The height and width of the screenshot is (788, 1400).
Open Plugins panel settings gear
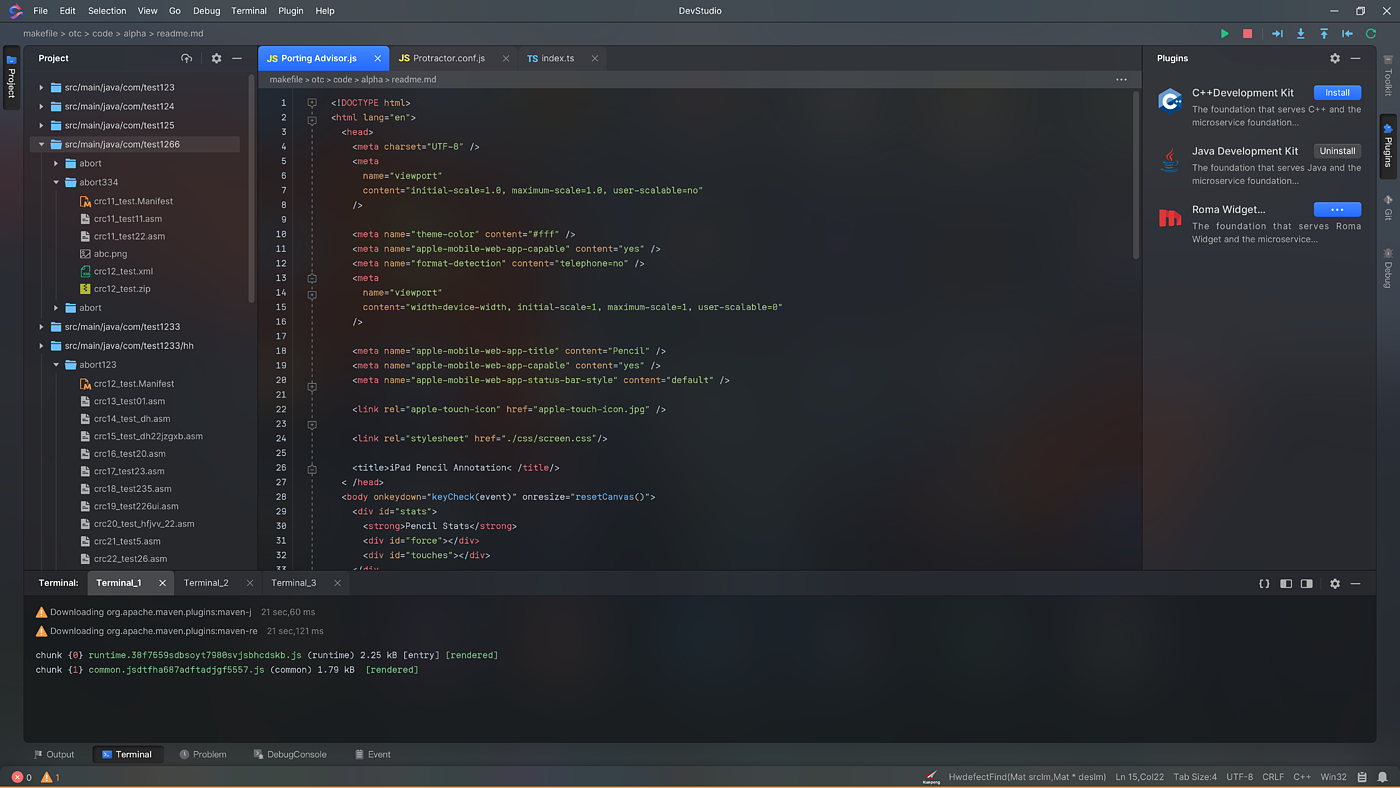click(1334, 59)
